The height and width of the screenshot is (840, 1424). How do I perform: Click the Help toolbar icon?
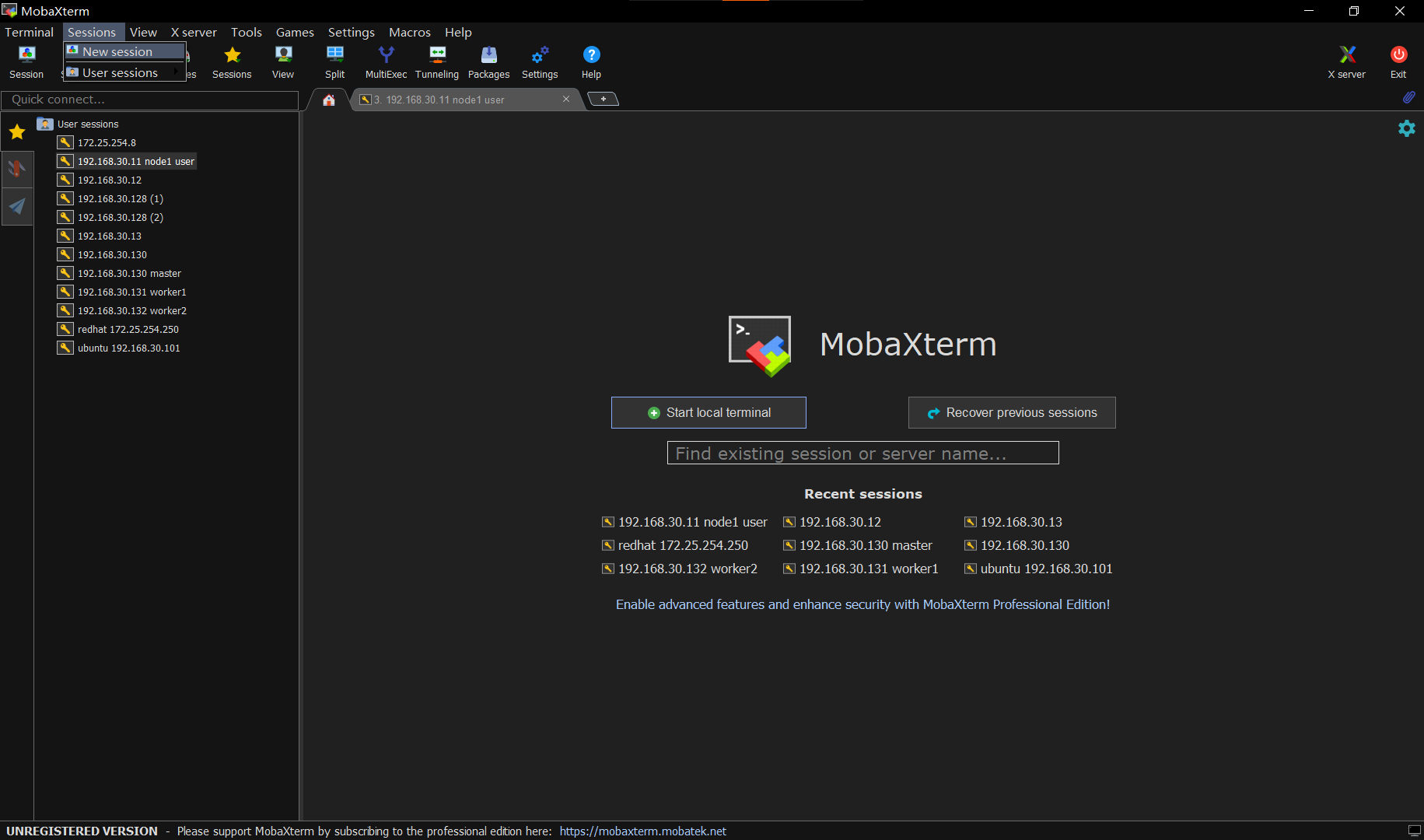tap(591, 62)
